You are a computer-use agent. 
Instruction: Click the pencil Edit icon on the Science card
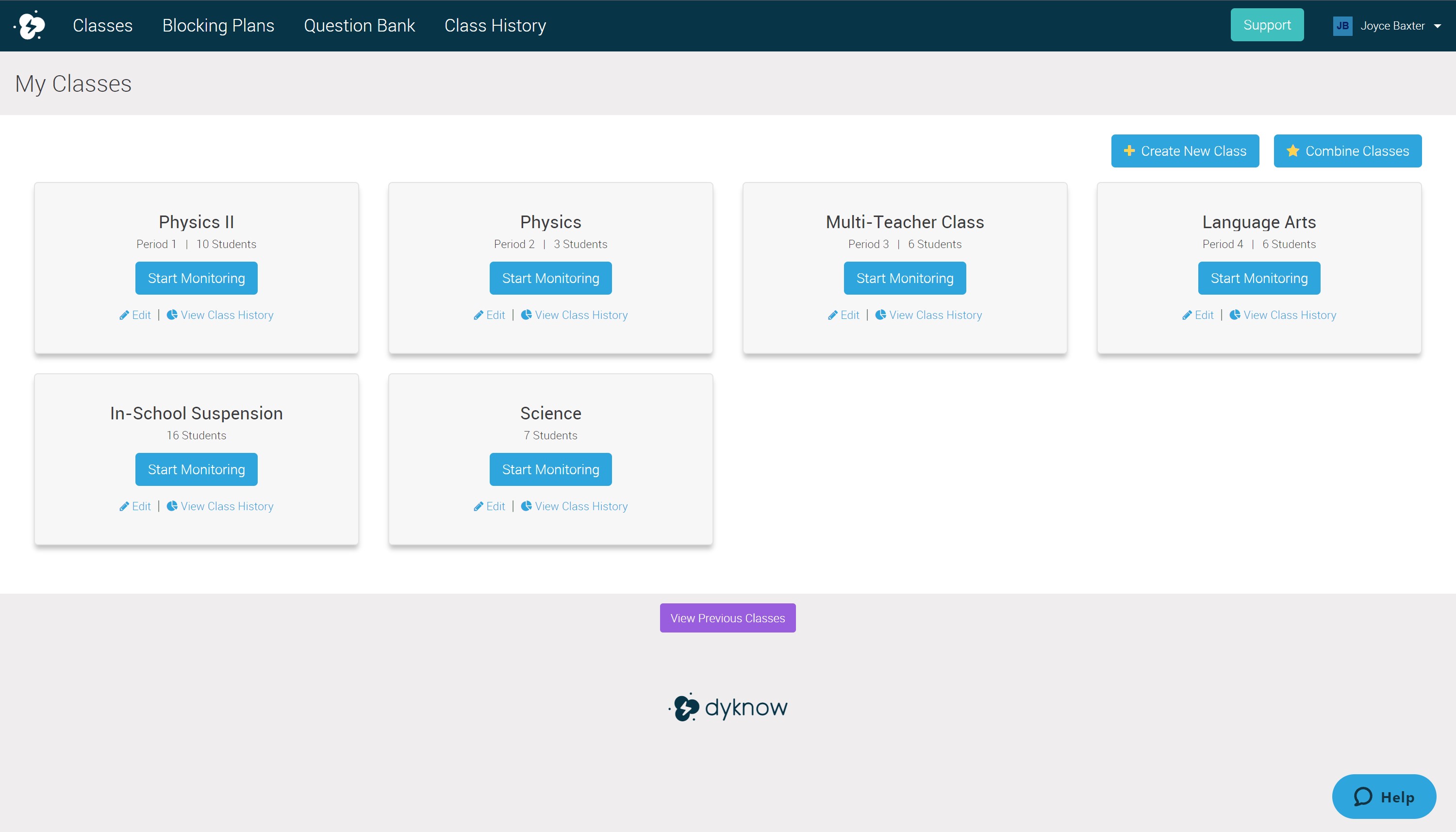478,506
